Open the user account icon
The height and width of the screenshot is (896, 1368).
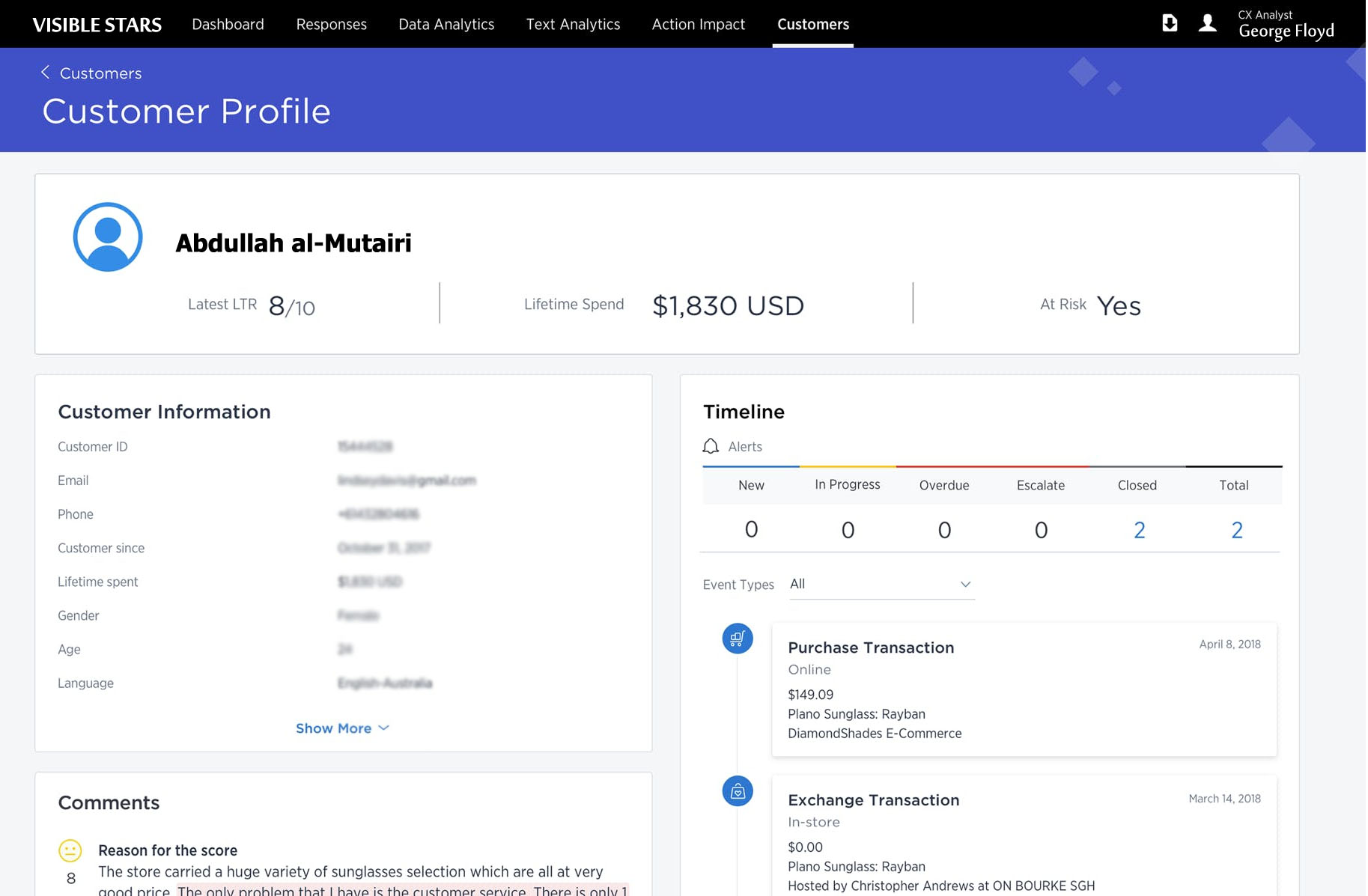click(x=1207, y=23)
